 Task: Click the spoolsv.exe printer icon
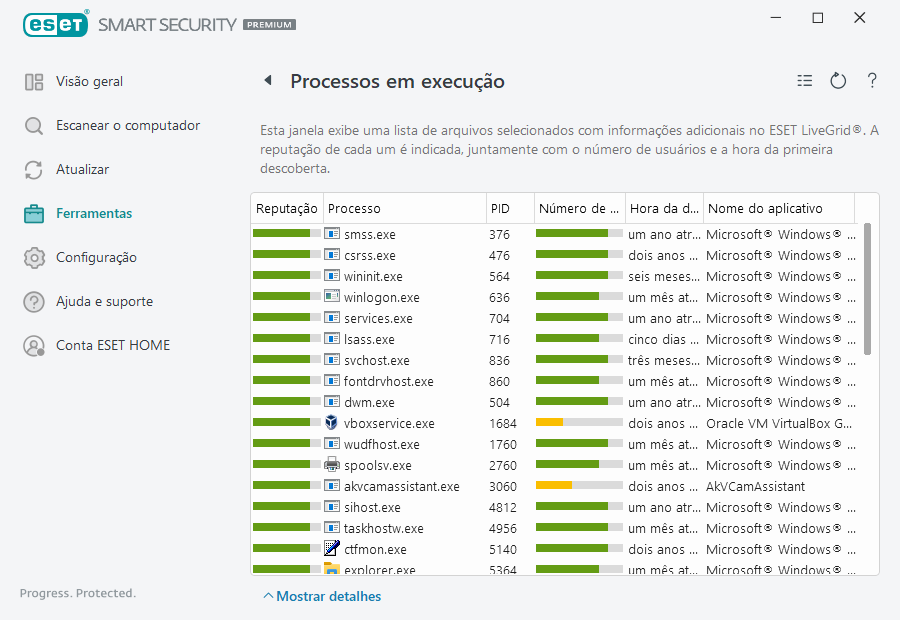(x=332, y=465)
